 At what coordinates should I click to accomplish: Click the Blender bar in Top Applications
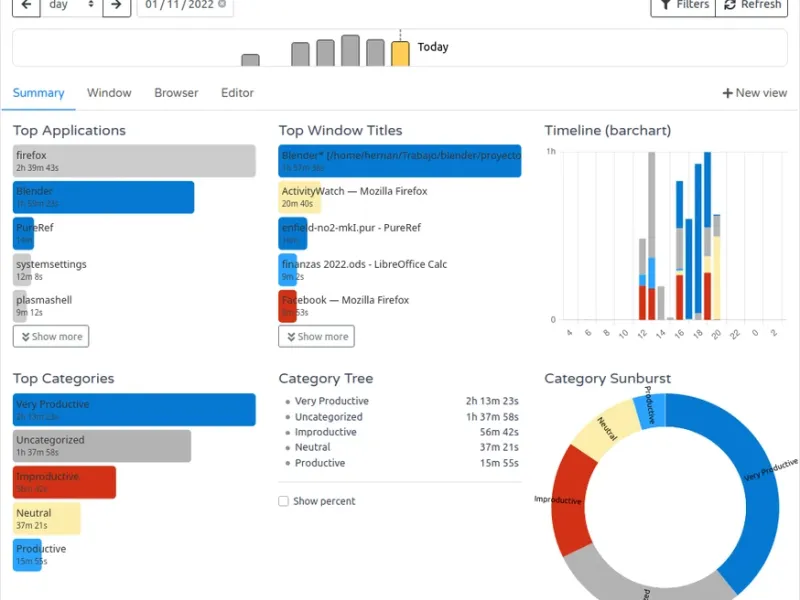point(104,197)
